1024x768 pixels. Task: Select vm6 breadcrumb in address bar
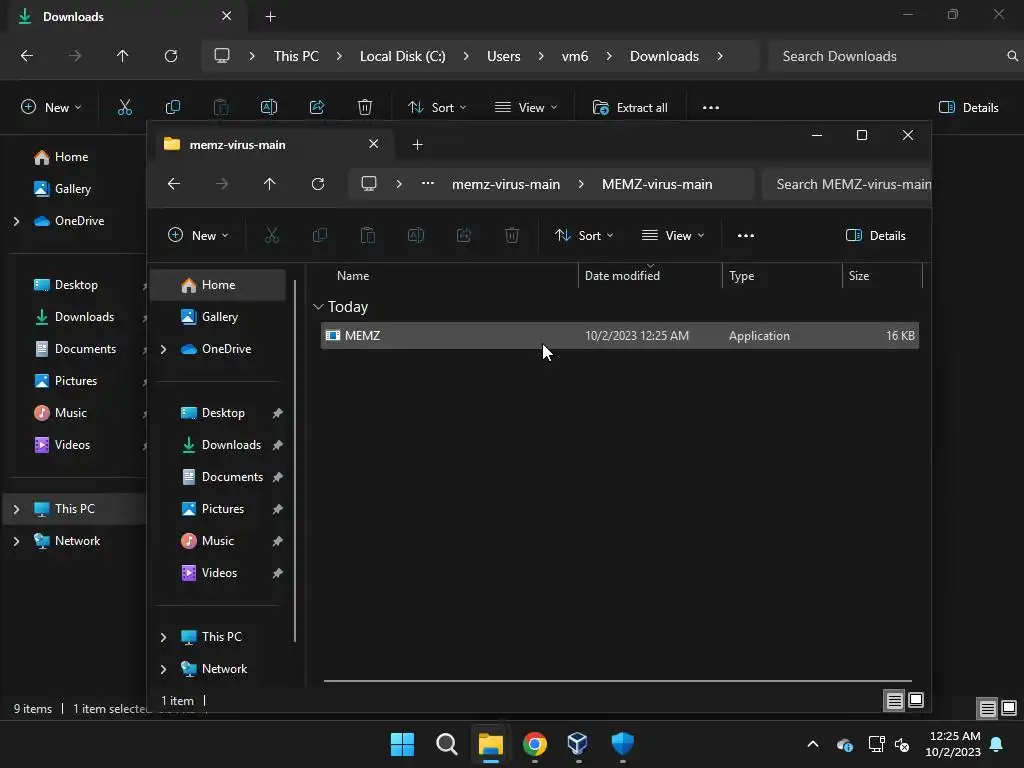pos(575,56)
